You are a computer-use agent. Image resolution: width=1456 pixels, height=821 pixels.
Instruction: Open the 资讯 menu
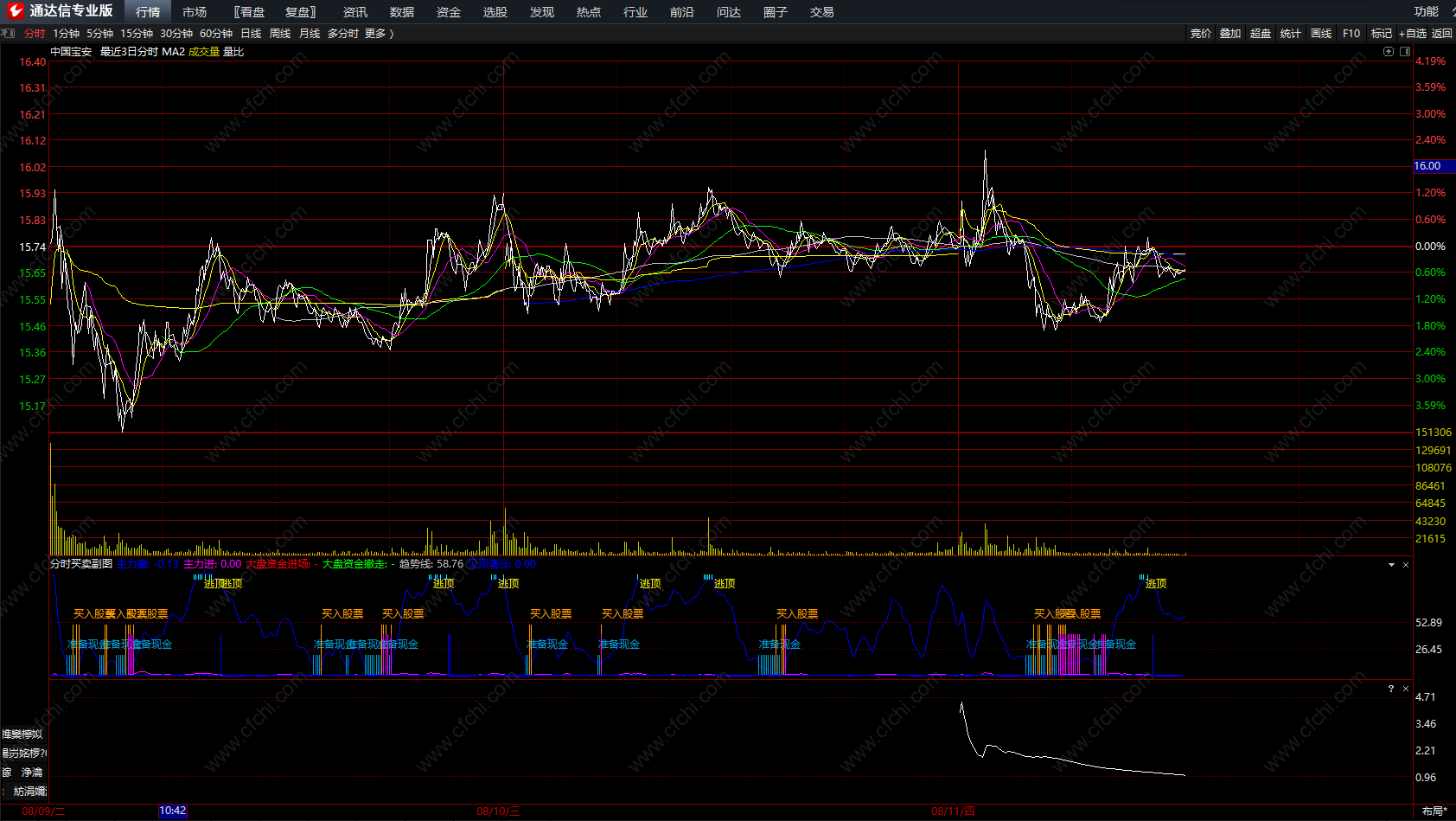355,12
